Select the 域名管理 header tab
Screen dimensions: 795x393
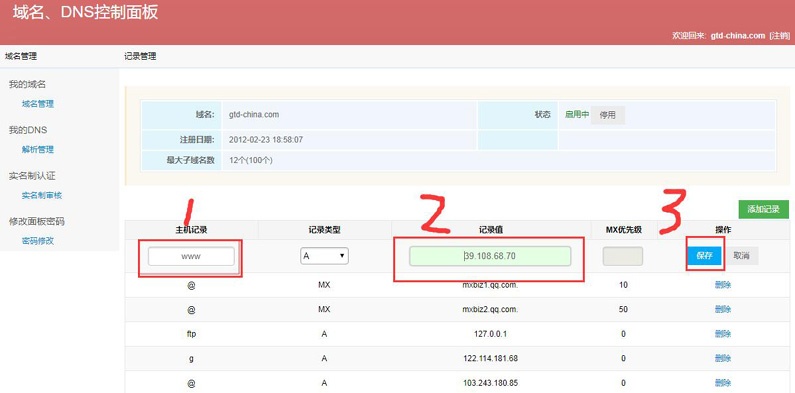[x=21, y=56]
